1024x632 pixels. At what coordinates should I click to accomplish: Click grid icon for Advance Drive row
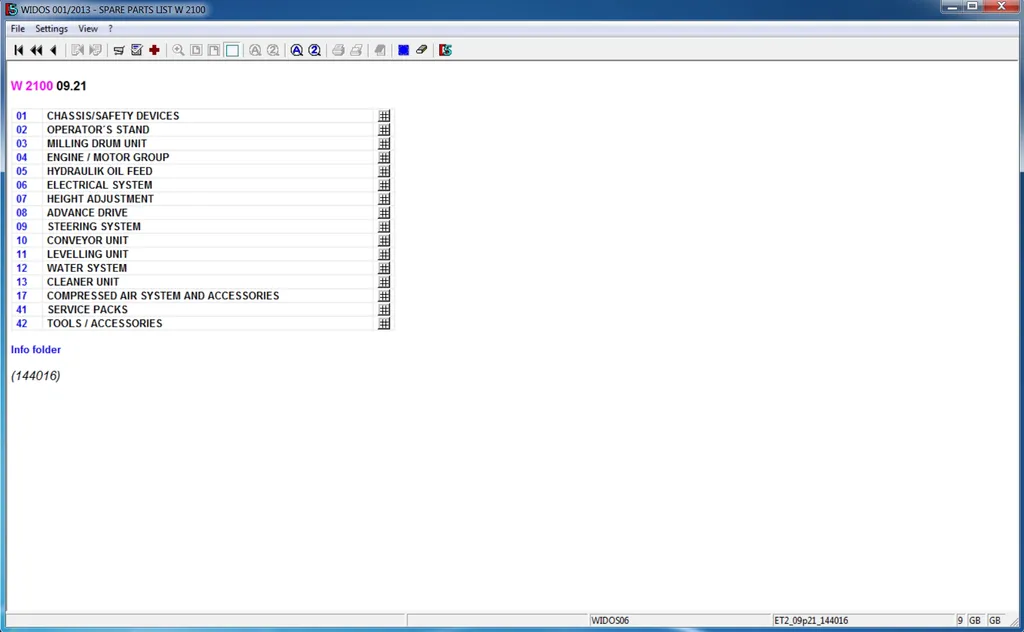pos(384,213)
